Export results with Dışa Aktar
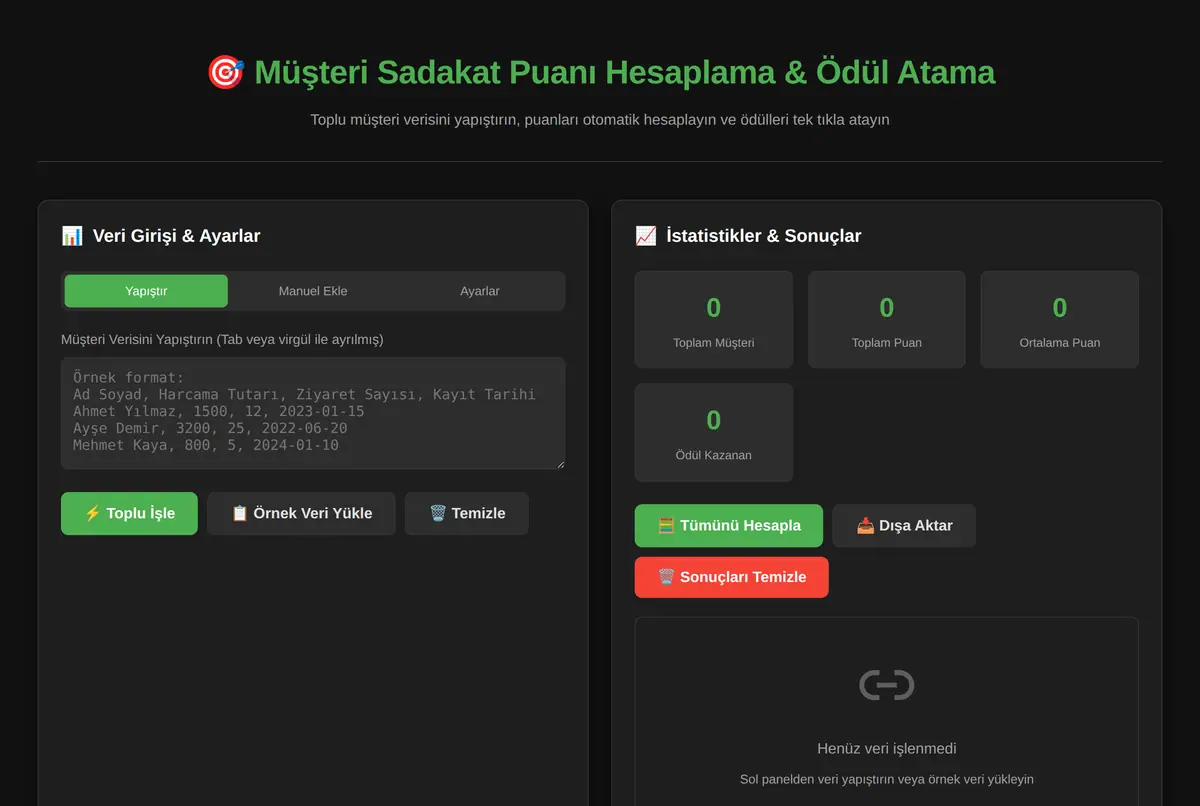The image size is (1200, 806). pyautogui.click(x=904, y=525)
